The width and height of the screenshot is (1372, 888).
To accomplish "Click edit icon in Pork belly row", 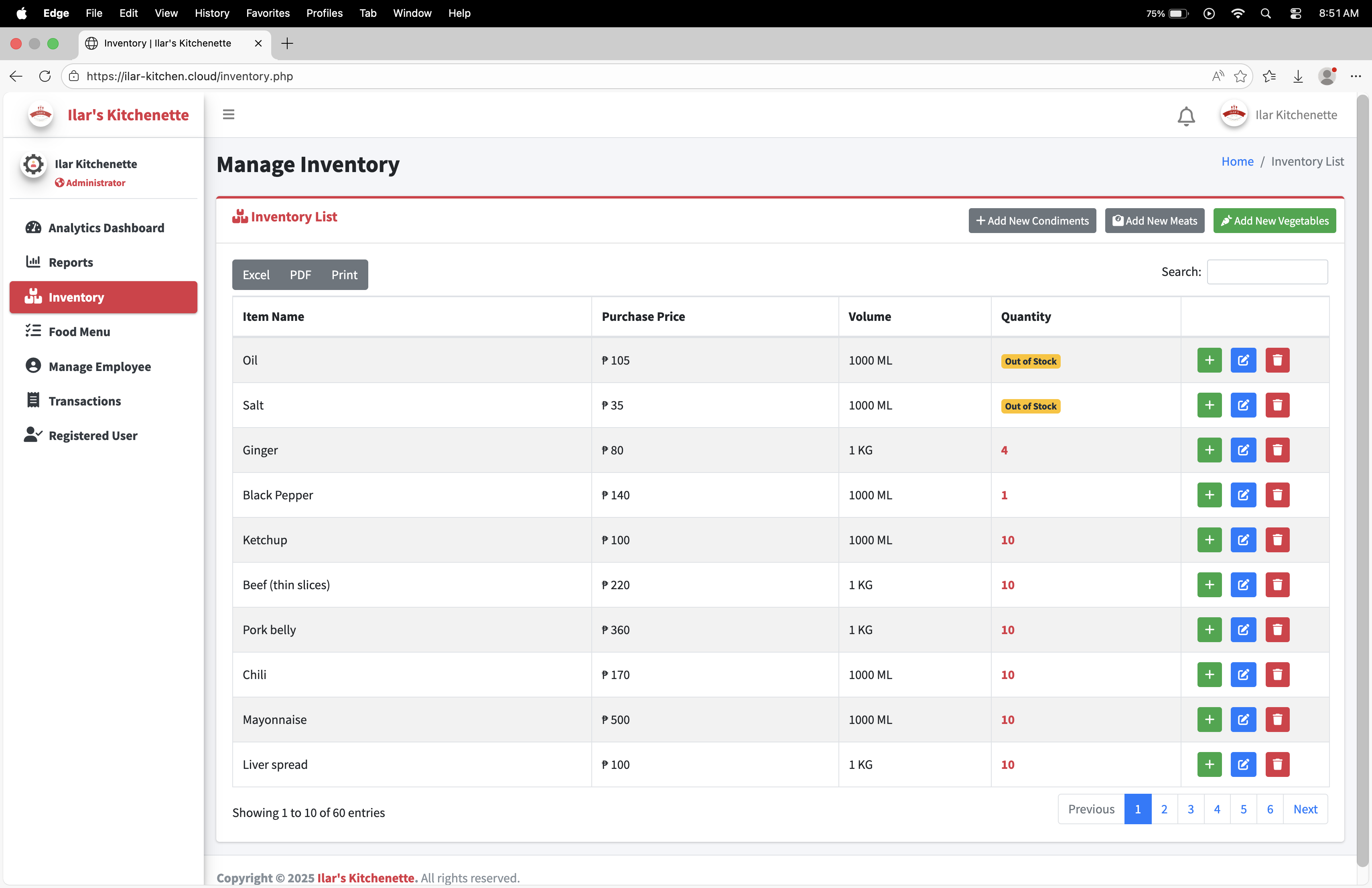I will pyautogui.click(x=1243, y=630).
